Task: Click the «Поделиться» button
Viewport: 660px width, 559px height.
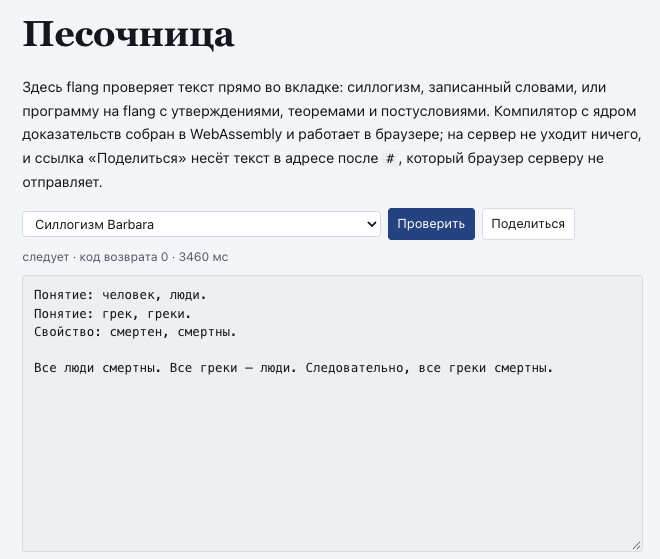Action: pos(528,224)
